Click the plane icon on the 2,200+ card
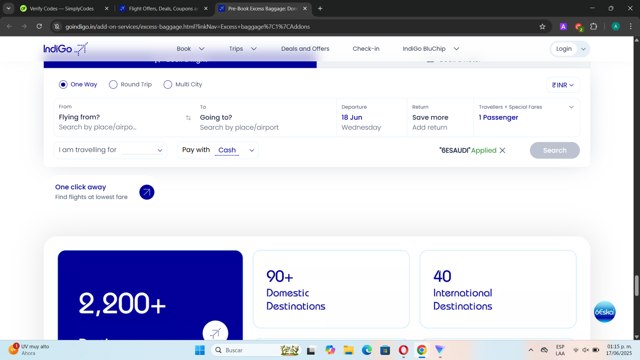 click(x=215, y=332)
